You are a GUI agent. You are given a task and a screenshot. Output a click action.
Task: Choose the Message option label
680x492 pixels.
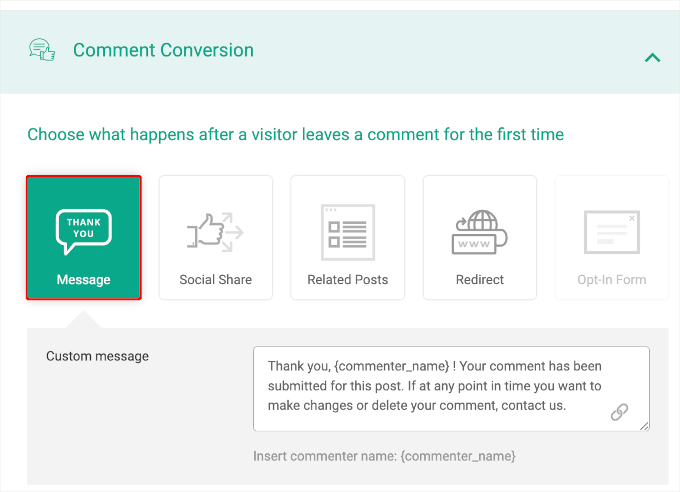click(83, 280)
